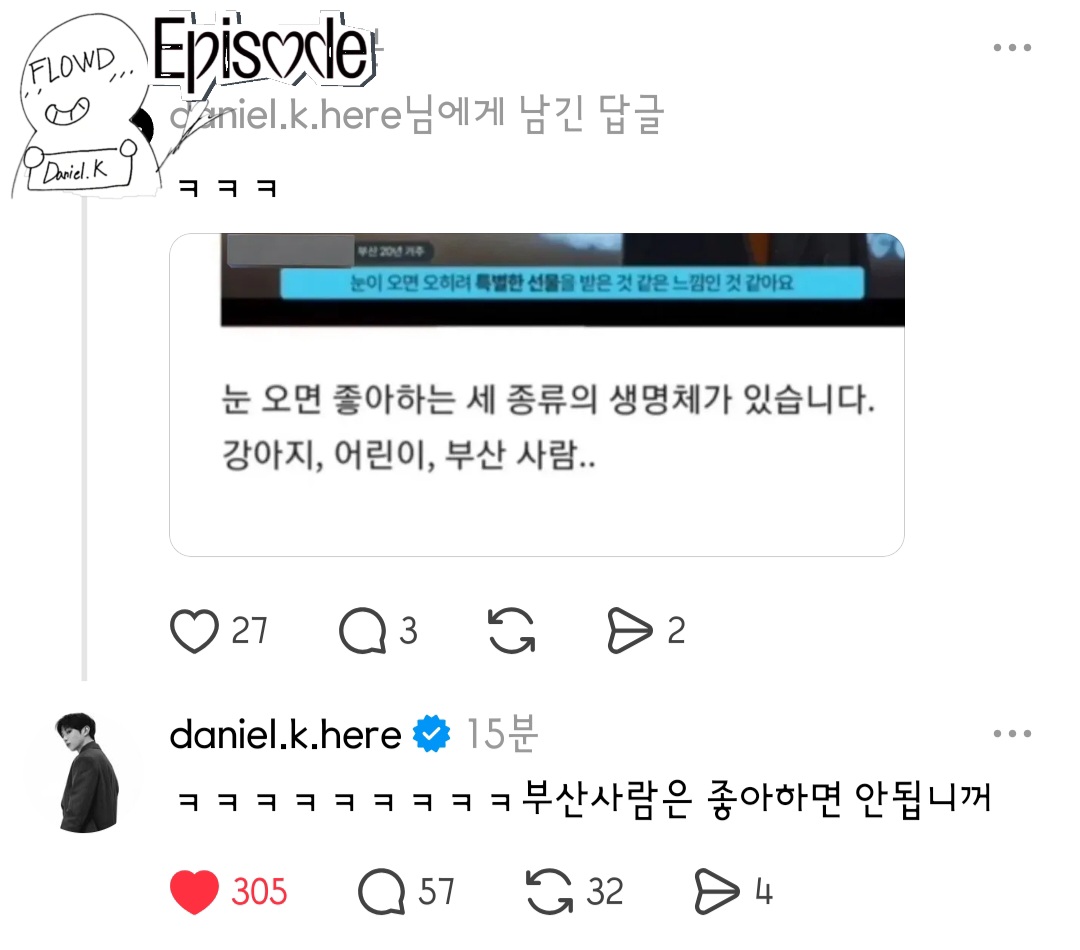Open more options menu for daniel.k.here's post
The image size is (1080, 950).
point(1012,734)
